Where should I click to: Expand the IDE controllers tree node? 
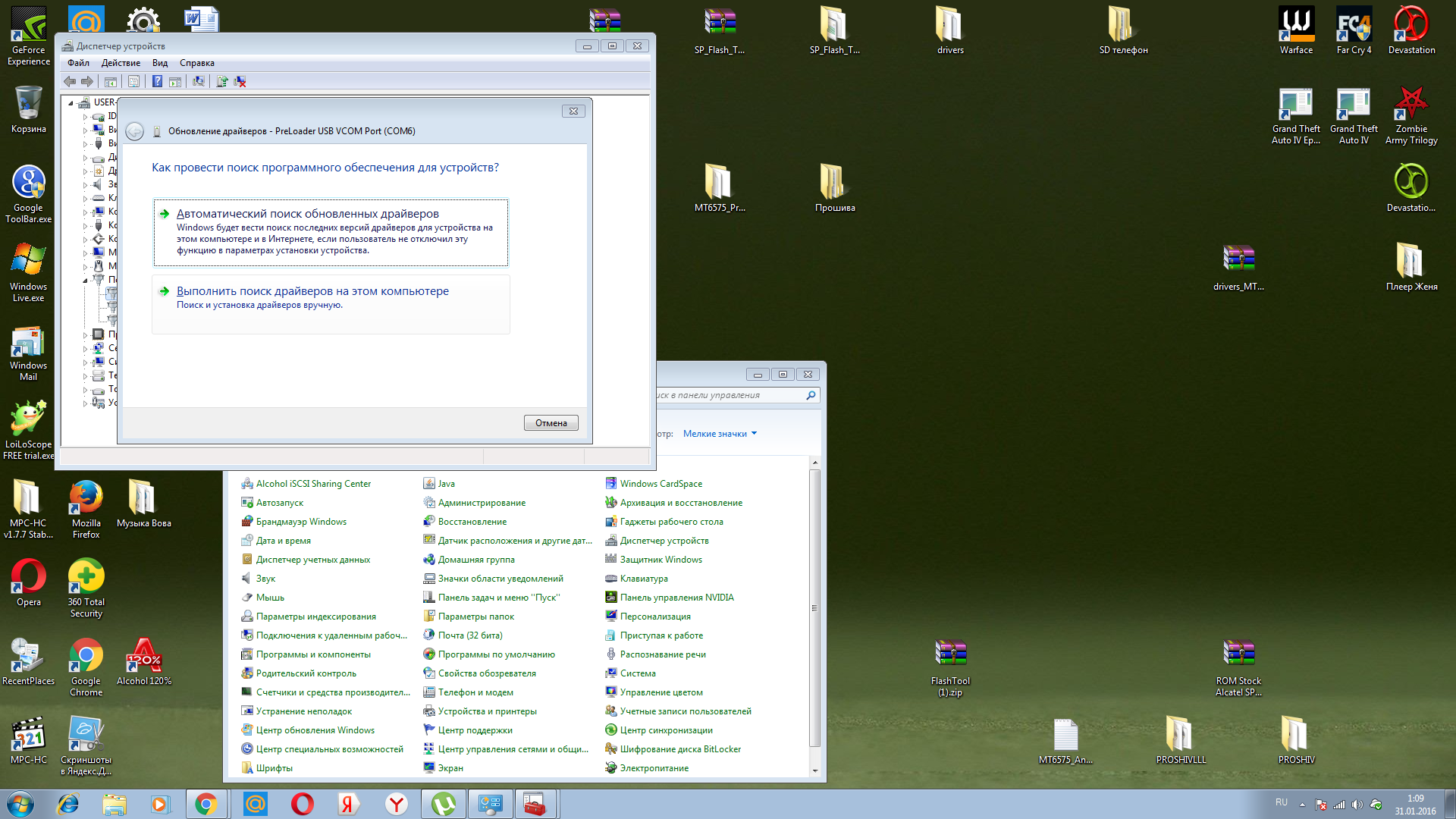pyautogui.click(x=85, y=117)
